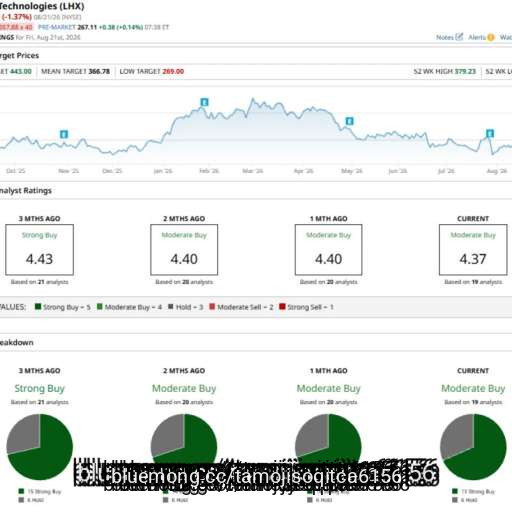Click the 4.40 rating box for 2 MTHS AGO
Screen dimensions: 512x512
click(x=184, y=250)
